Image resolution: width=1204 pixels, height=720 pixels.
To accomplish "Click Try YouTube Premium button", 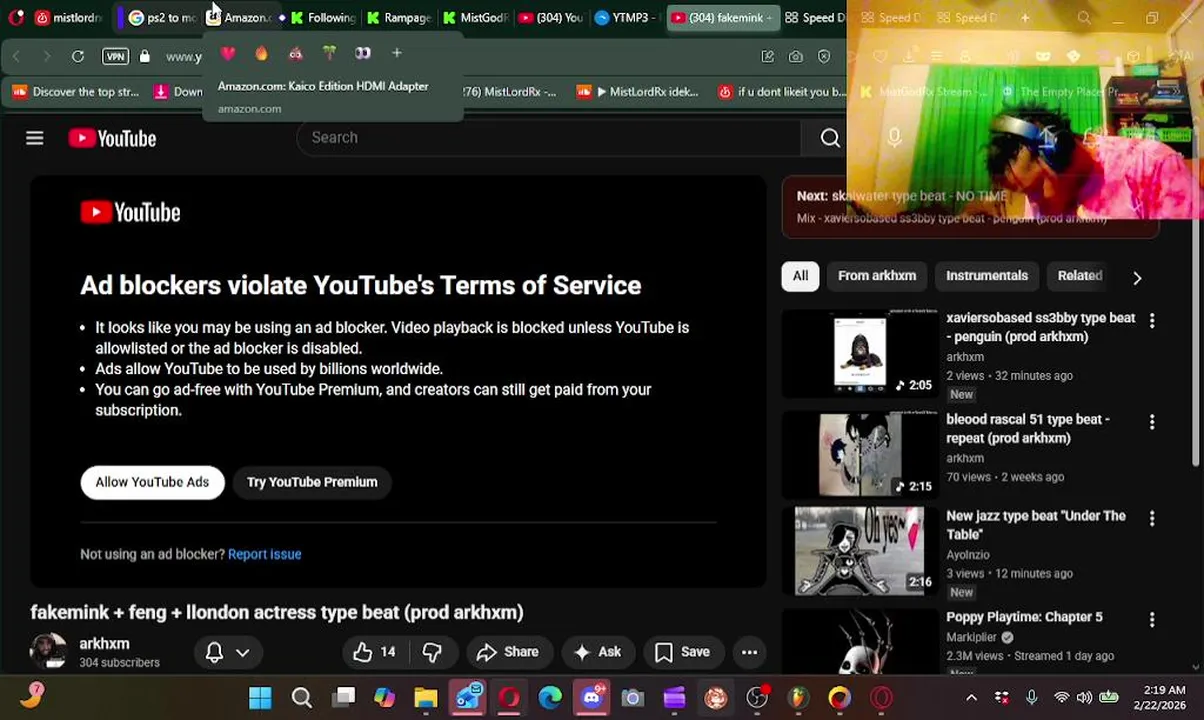I will click(x=312, y=482).
